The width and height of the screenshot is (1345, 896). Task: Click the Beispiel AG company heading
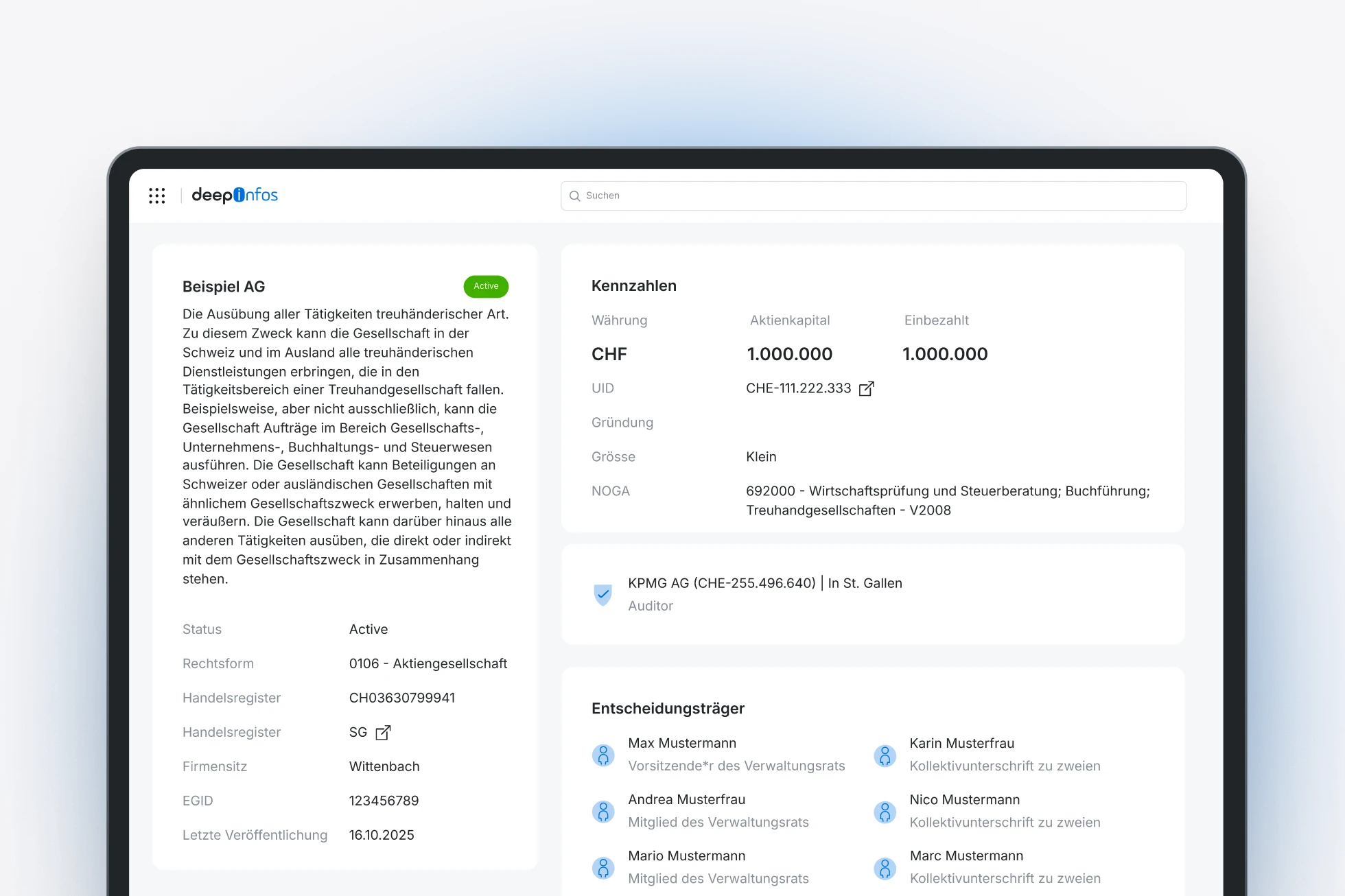[x=224, y=287]
